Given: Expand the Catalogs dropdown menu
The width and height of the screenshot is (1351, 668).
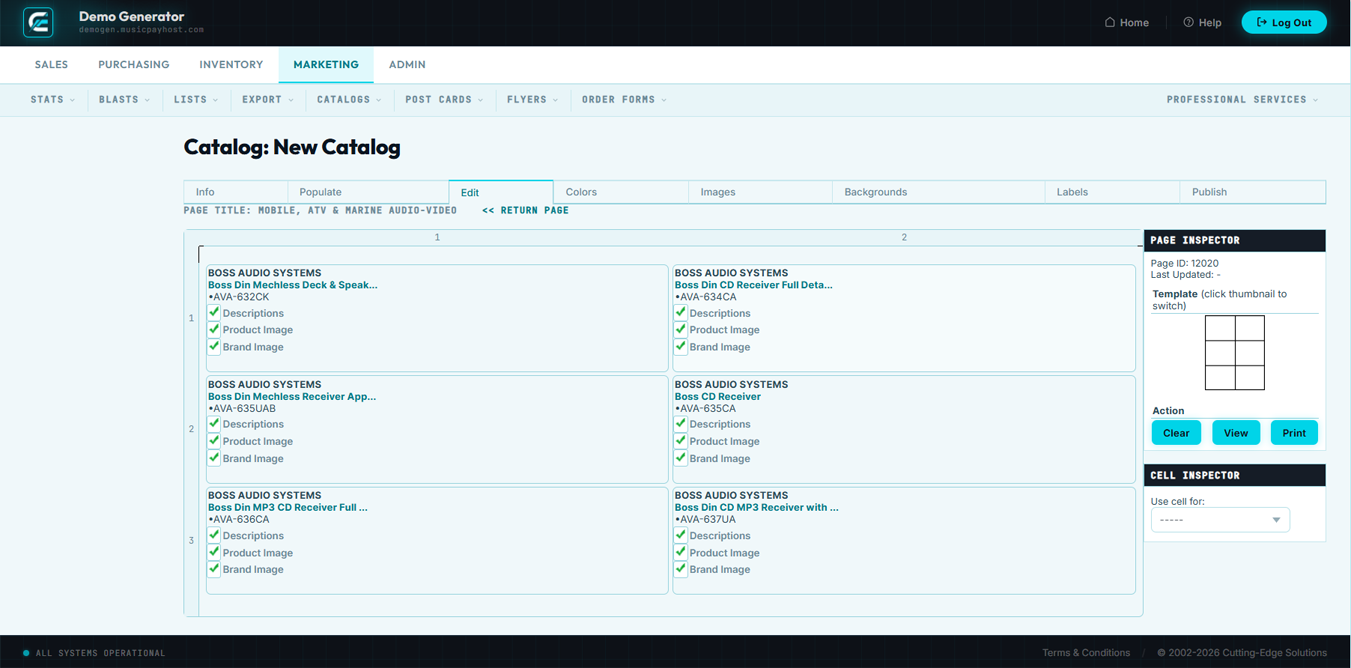Looking at the screenshot, I should (x=349, y=100).
